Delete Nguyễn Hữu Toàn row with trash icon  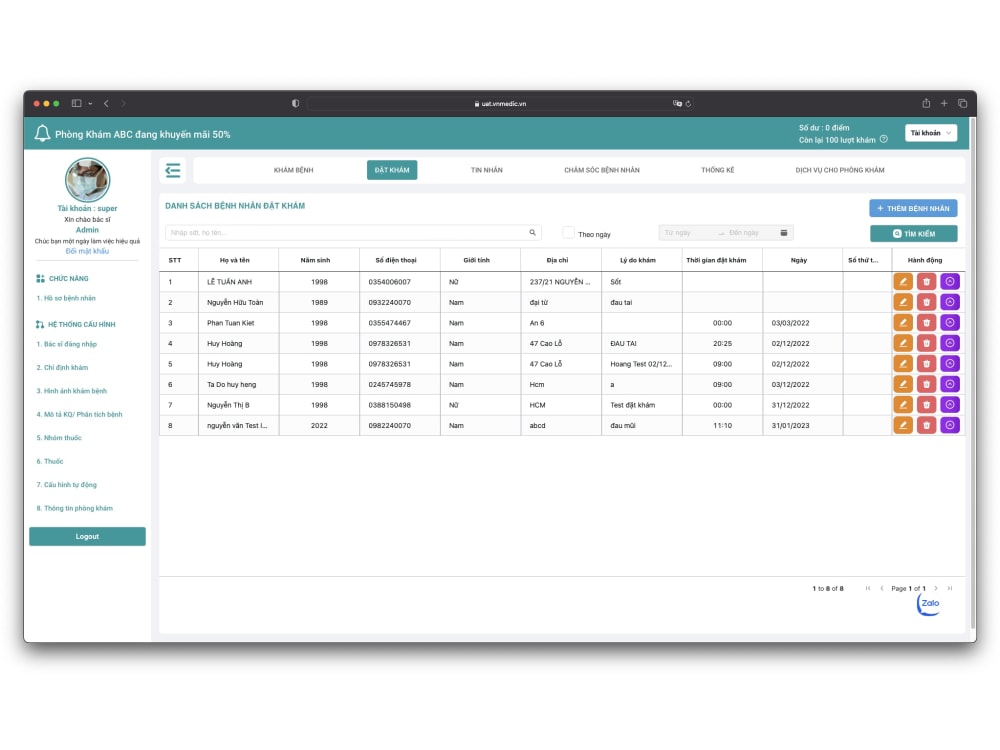[926, 302]
